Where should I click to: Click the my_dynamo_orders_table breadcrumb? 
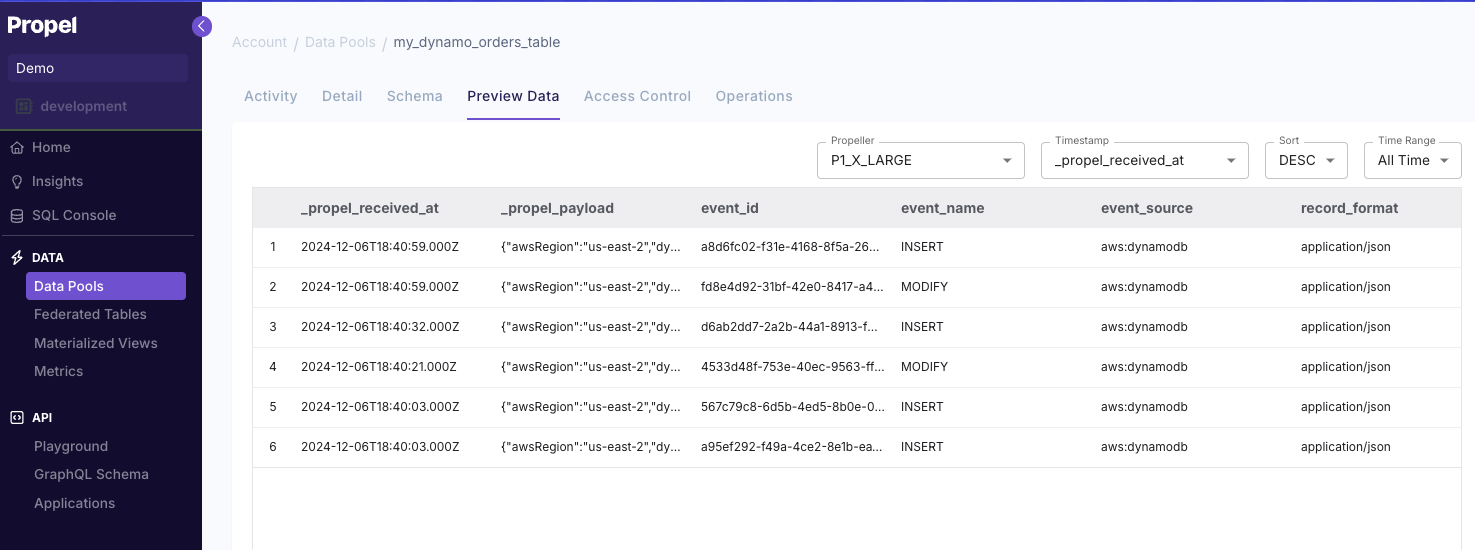[477, 42]
